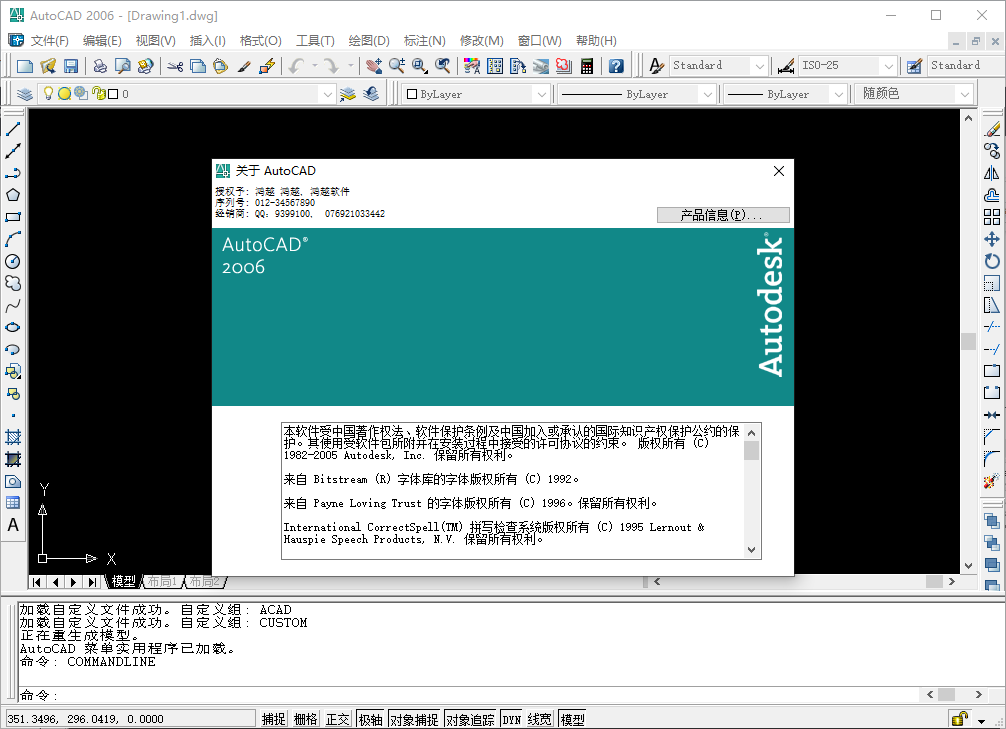Image resolution: width=1006 pixels, height=729 pixels.
Task: Click the Pan Realtime icon
Action: coord(374,65)
